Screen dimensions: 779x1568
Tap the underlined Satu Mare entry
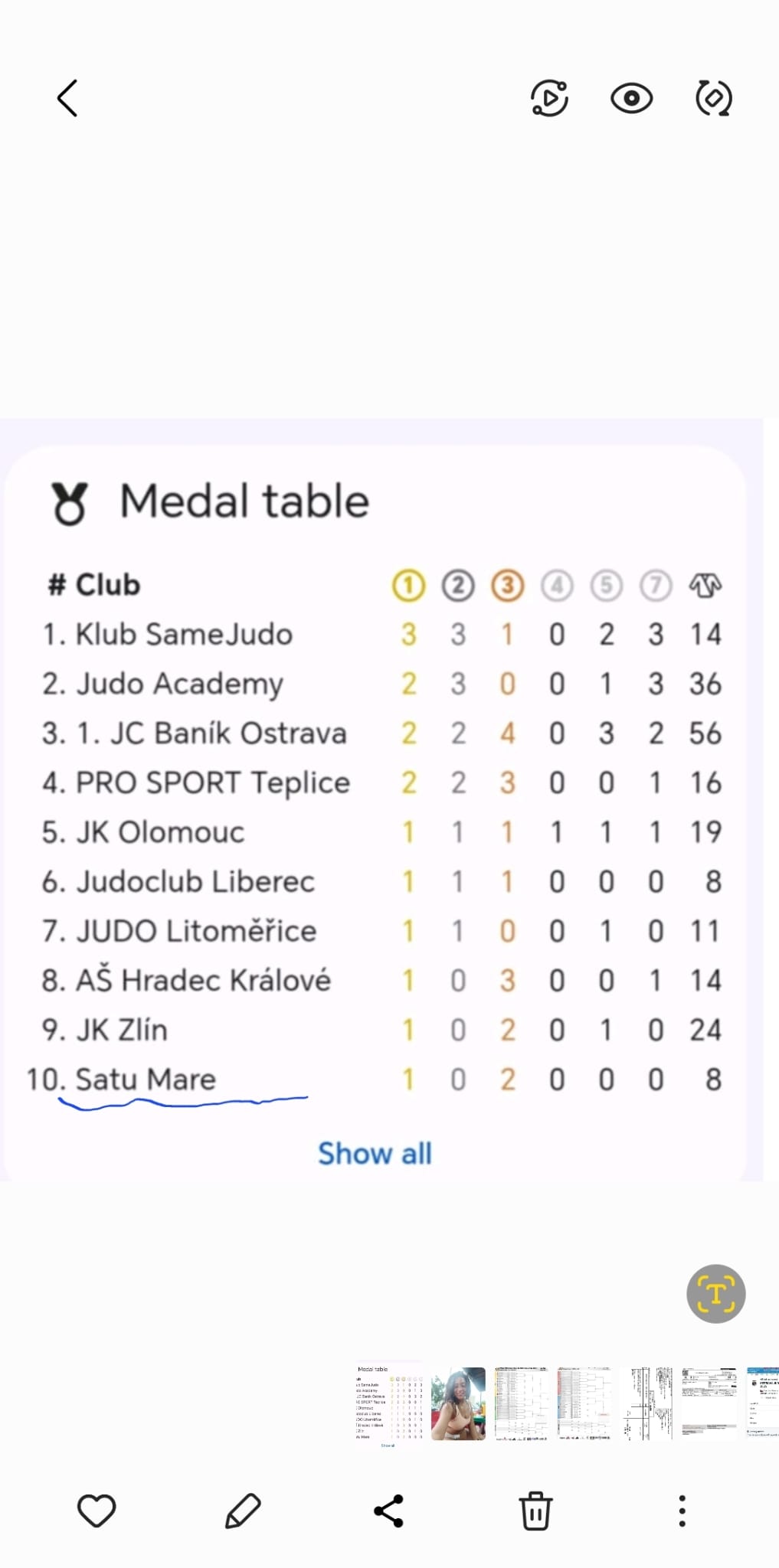click(x=146, y=1080)
